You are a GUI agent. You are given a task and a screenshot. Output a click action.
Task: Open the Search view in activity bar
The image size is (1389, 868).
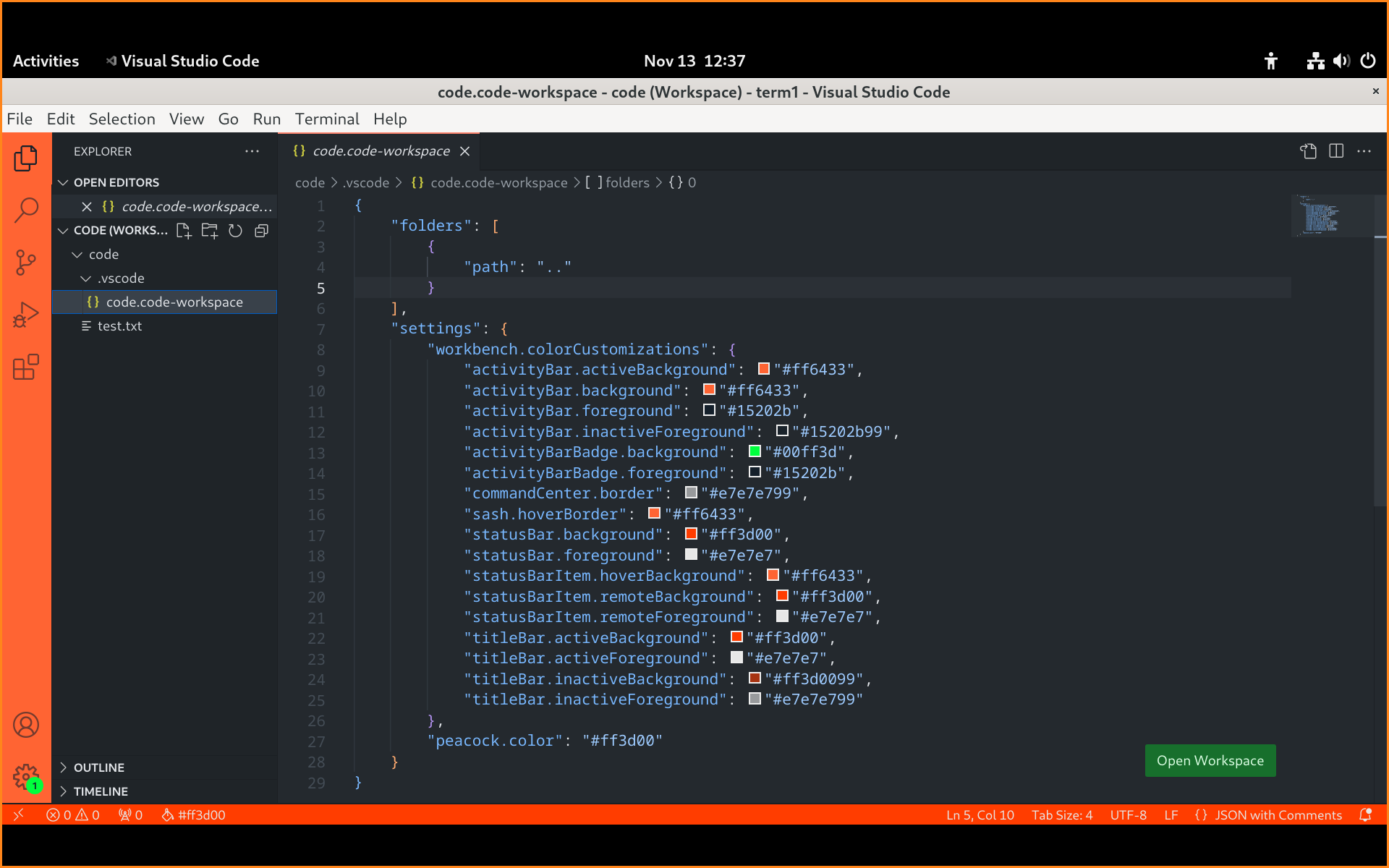[26, 210]
